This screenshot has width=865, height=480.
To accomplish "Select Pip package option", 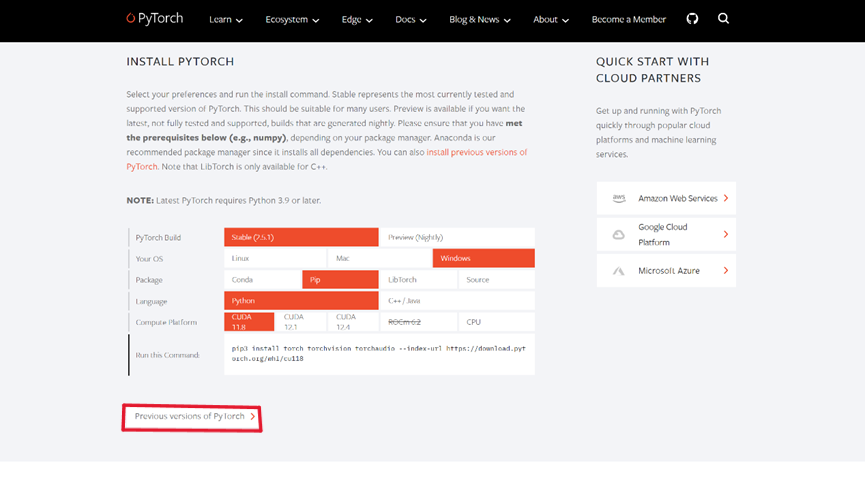I will coord(340,280).
